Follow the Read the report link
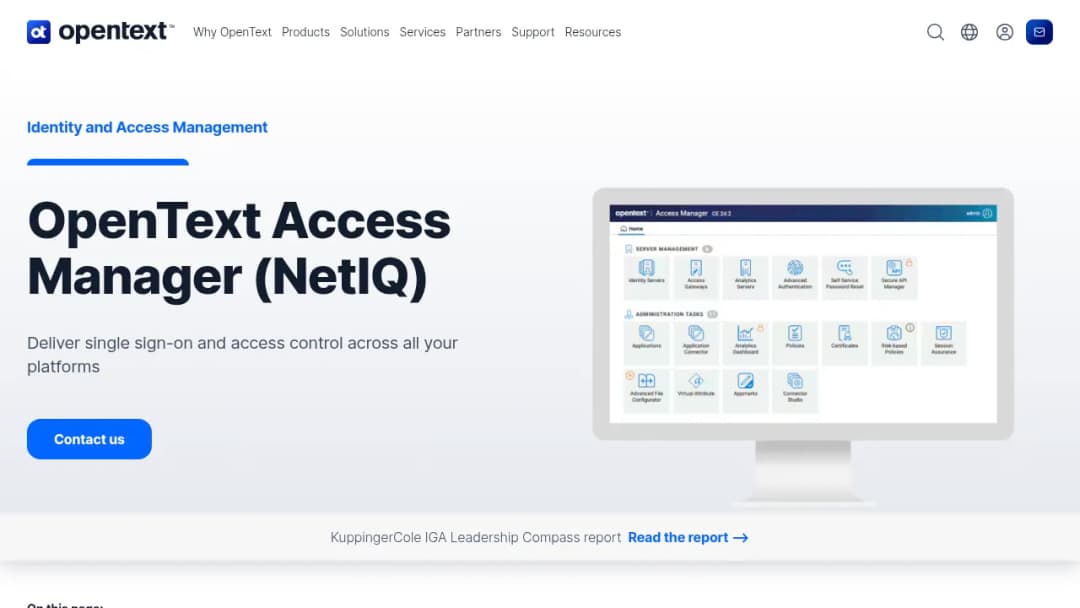The image size is (1080, 608). (x=687, y=537)
